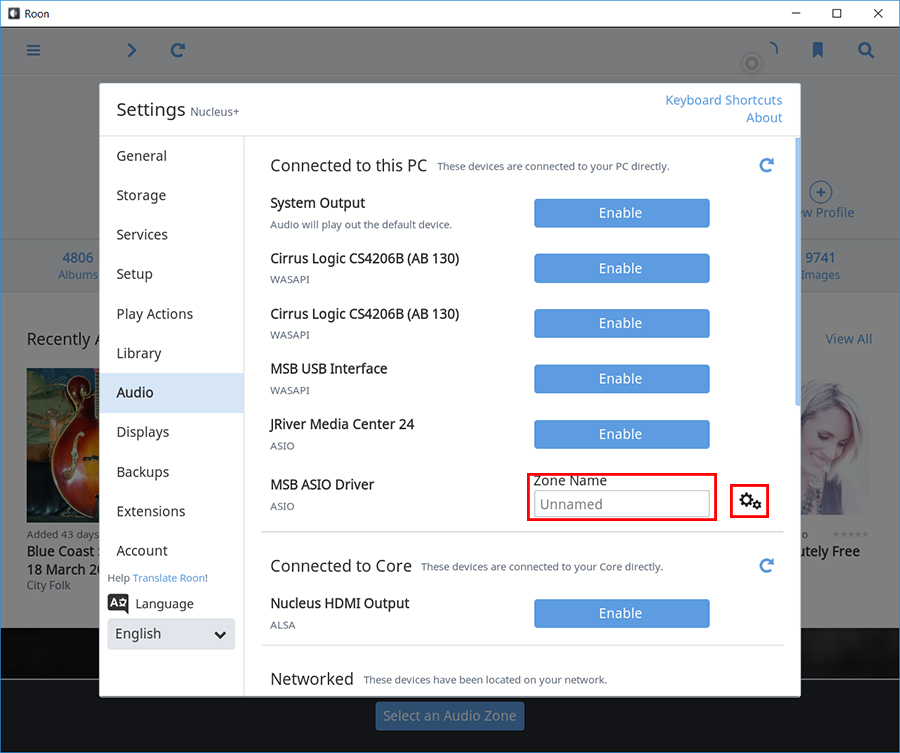
Task: Click the add profile plus icon
Action: (820, 192)
